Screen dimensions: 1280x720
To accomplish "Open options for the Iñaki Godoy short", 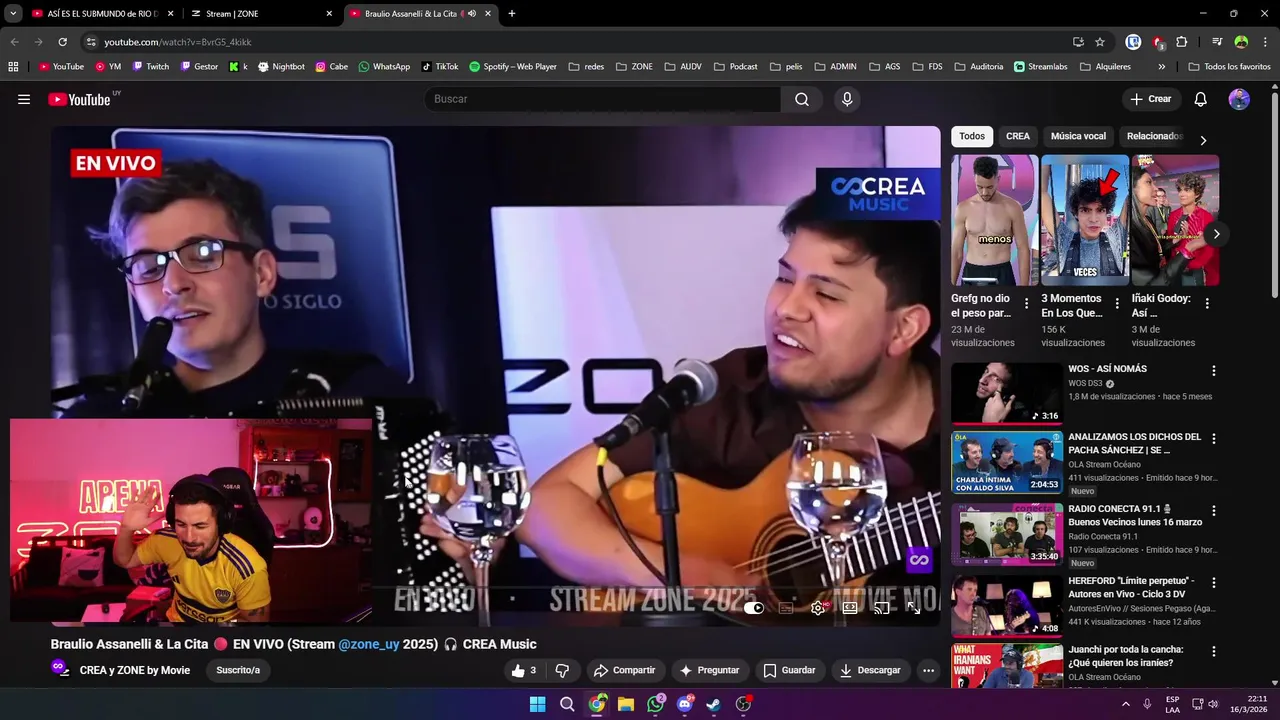I will tap(1207, 303).
